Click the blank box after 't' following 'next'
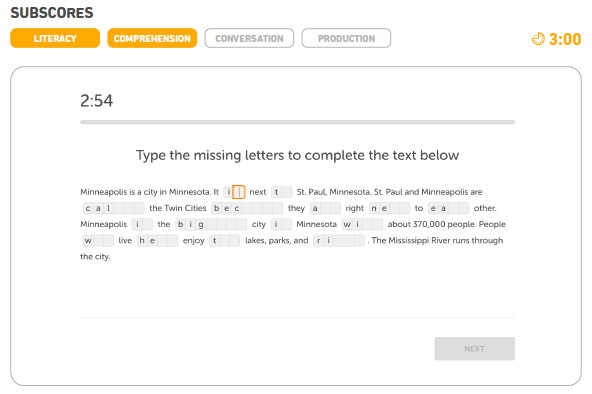 coord(287,192)
